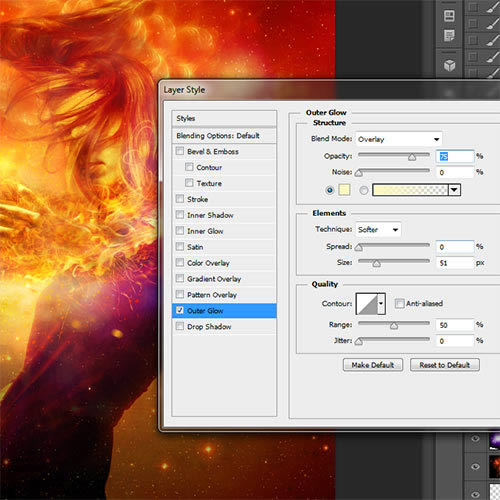Viewport: 500px width, 500px height.
Task: Expand the contour picker arrow
Action: coord(381,303)
